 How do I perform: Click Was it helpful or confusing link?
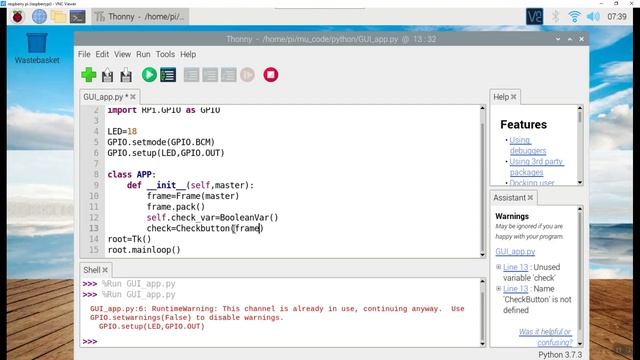546,337
